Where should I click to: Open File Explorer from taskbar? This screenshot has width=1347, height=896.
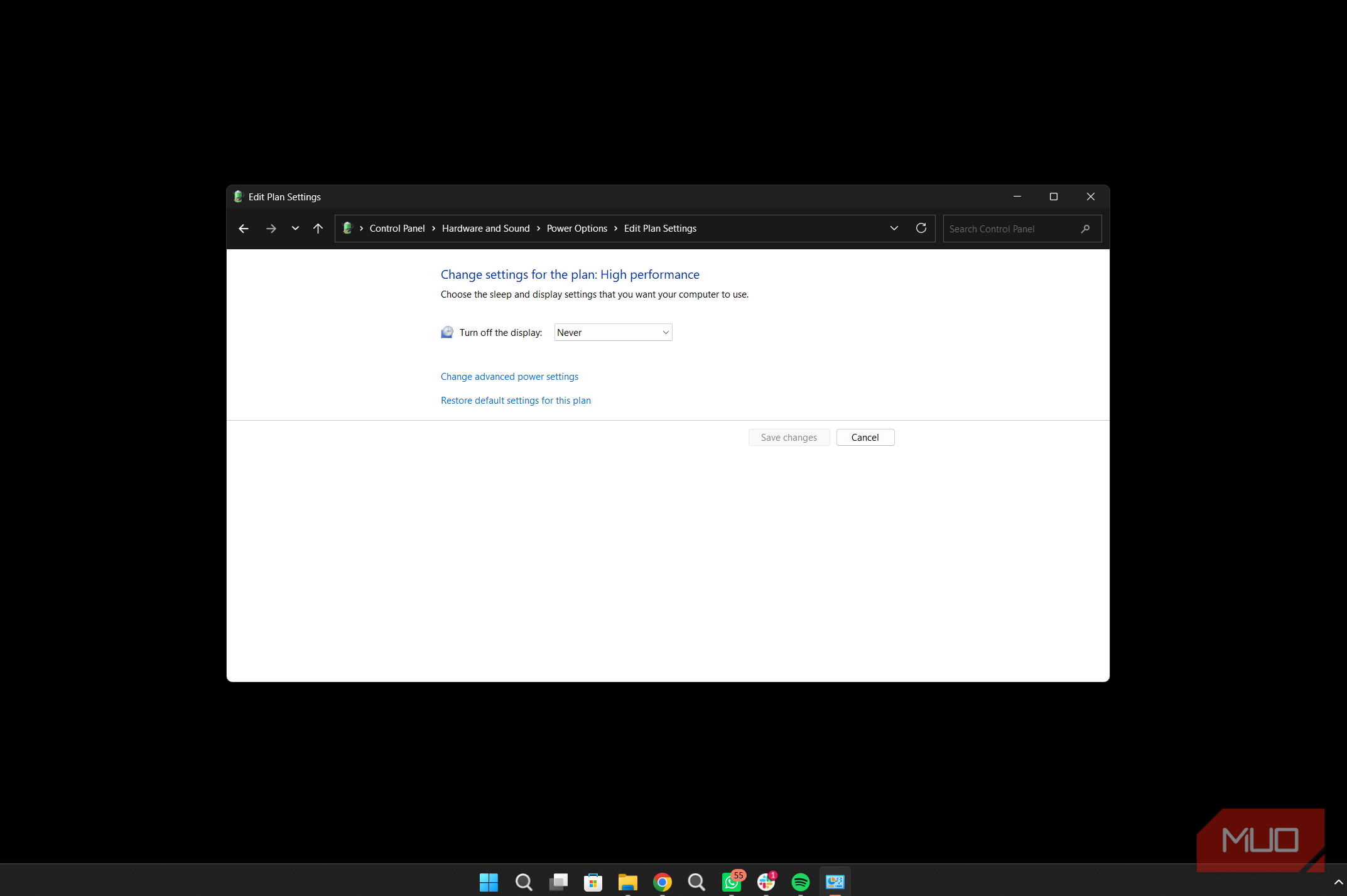[627, 882]
